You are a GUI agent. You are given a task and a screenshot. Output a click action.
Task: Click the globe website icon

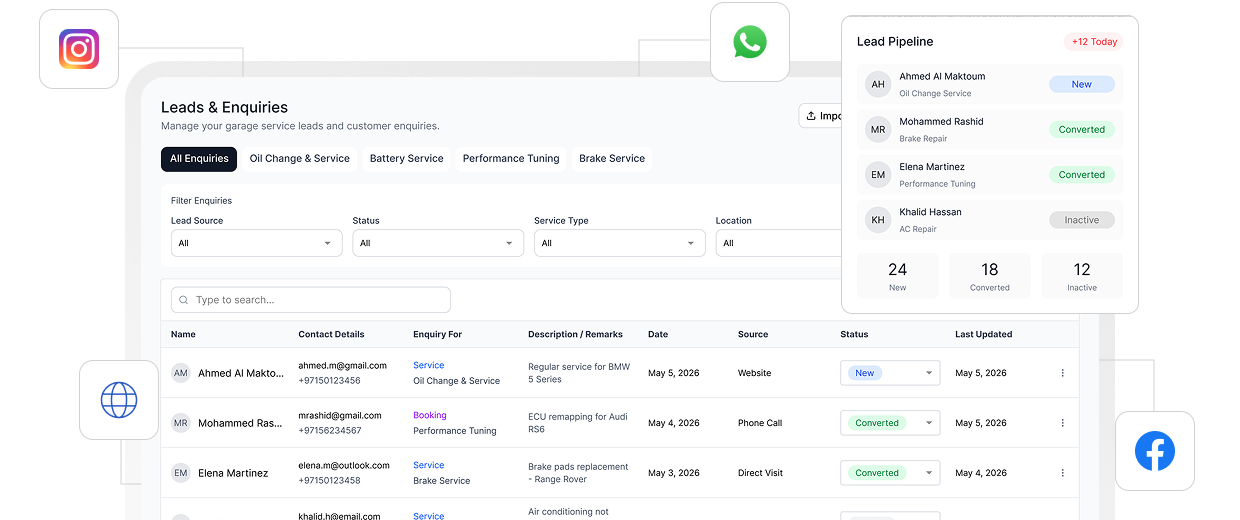coord(119,400)
